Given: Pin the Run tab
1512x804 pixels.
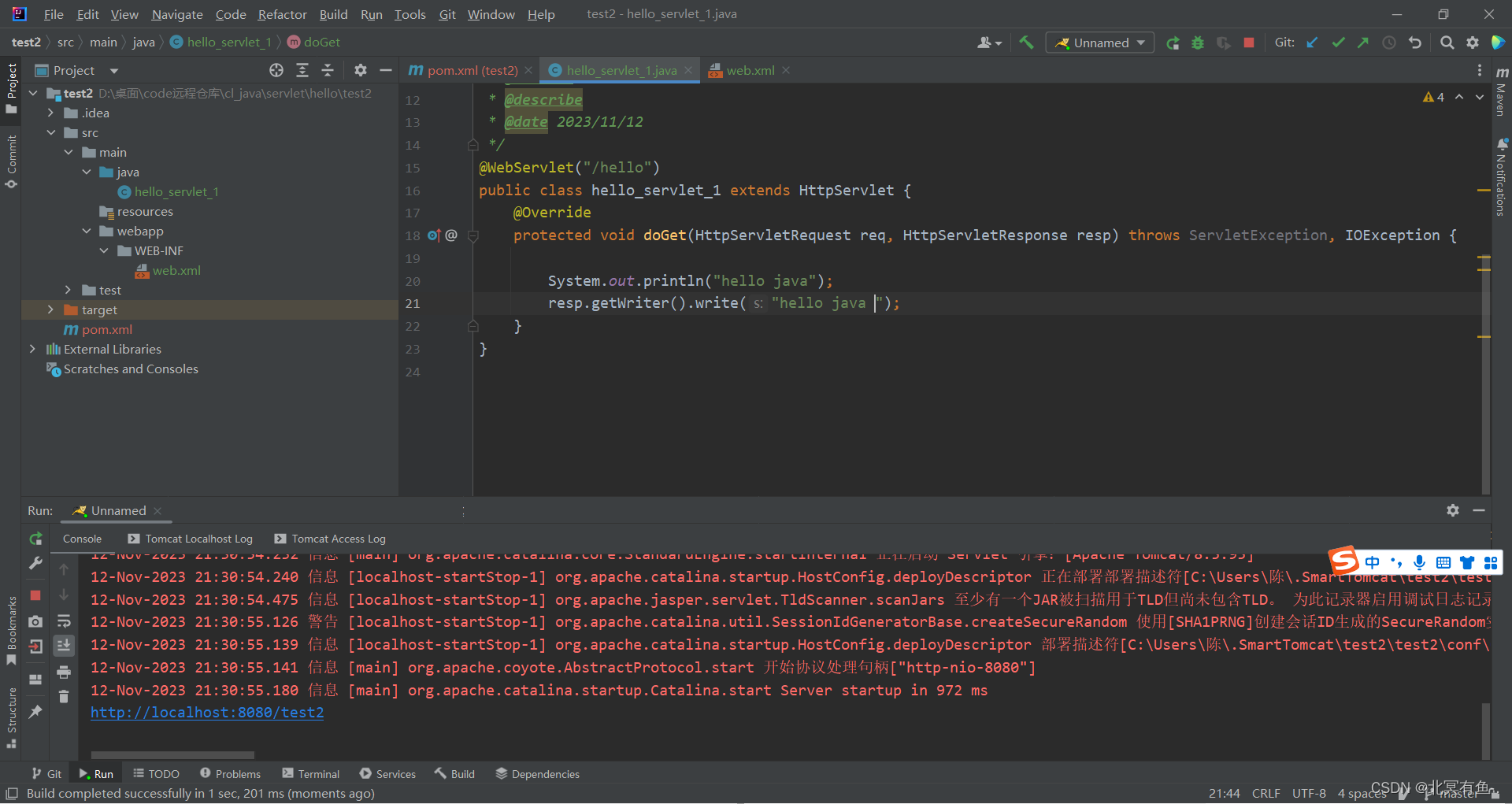Looking at the screenshot, I should pyautogui.click(x=35, y=712).
